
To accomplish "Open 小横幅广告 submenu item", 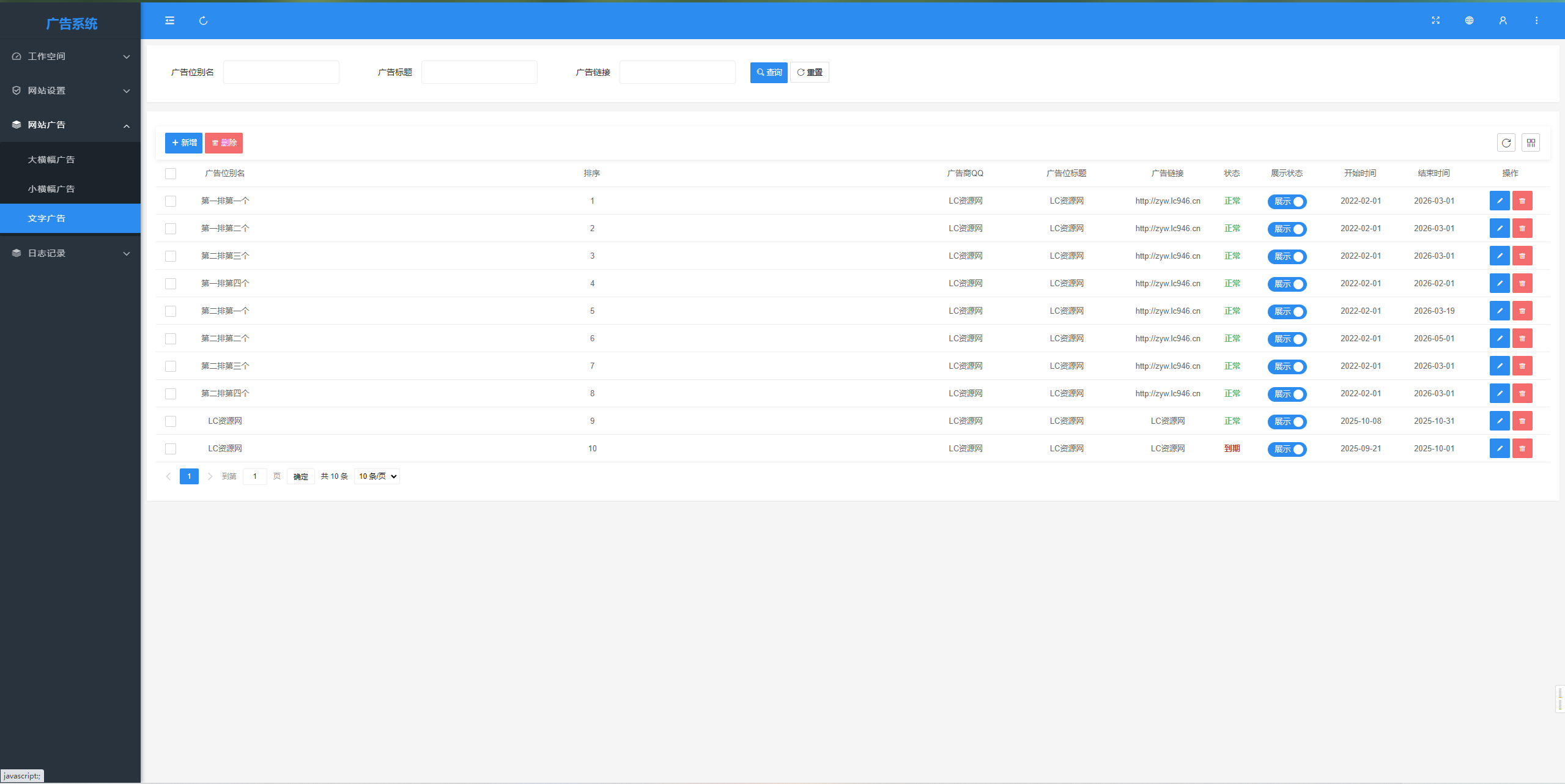I will point(51,189).
